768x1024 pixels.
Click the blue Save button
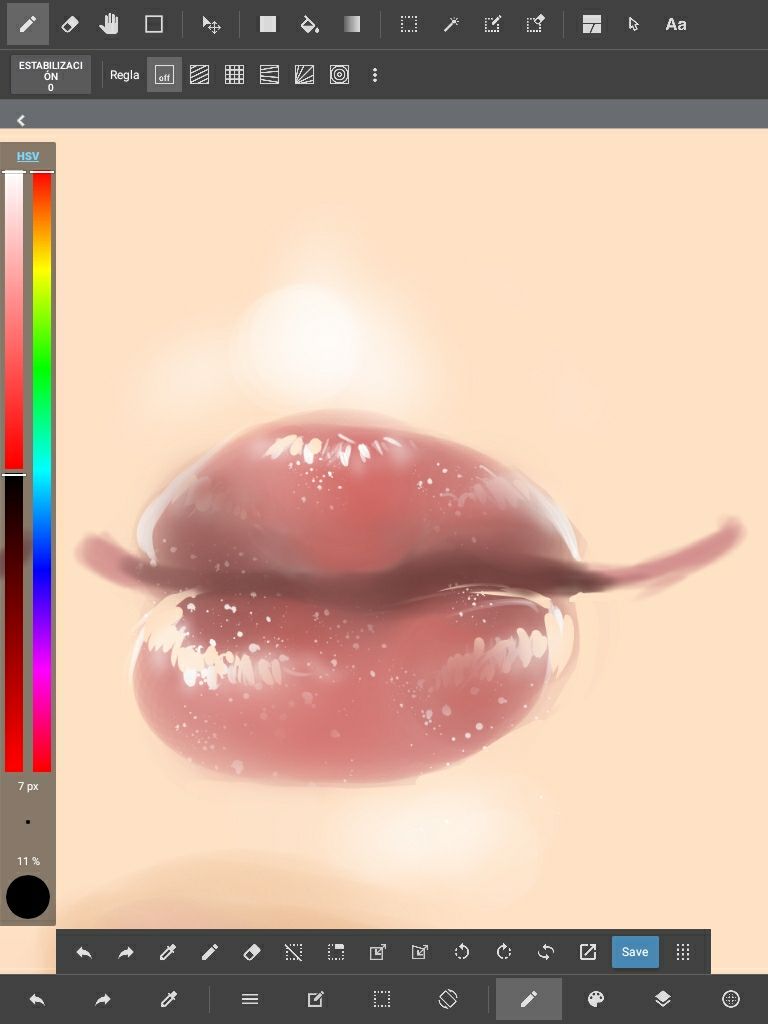(635, 952)
